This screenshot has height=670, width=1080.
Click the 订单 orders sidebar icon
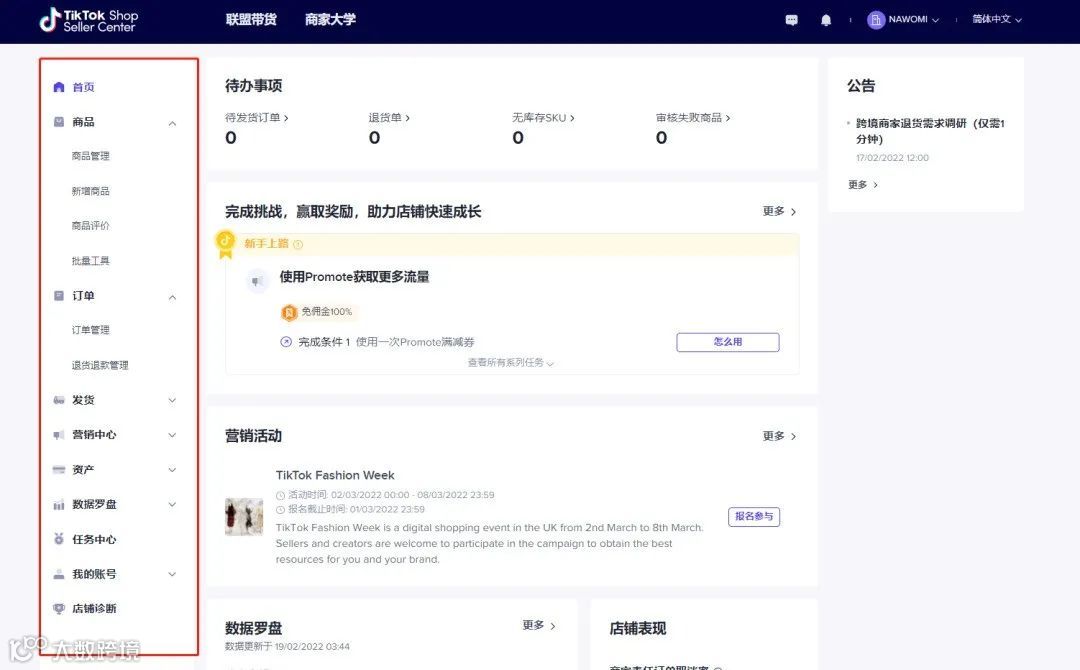click(59, 295)
